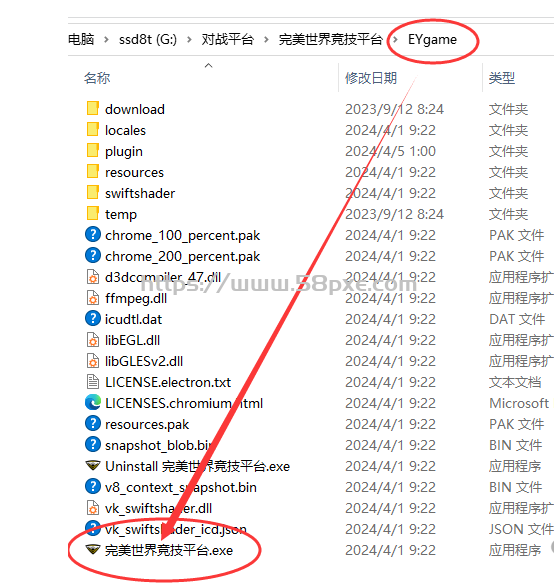Click the icudtl.dat unknown-file icon
554x583 pixels.
(93, 318)
